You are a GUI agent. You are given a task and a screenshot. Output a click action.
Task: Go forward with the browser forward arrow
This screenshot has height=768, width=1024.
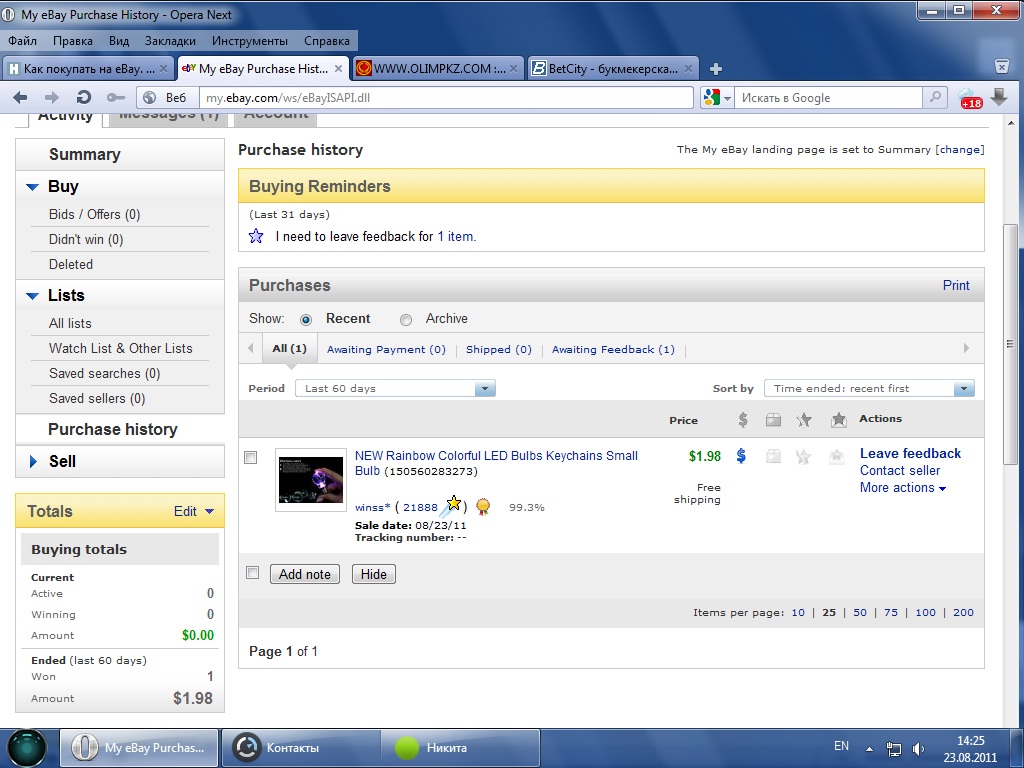[52, 98]
